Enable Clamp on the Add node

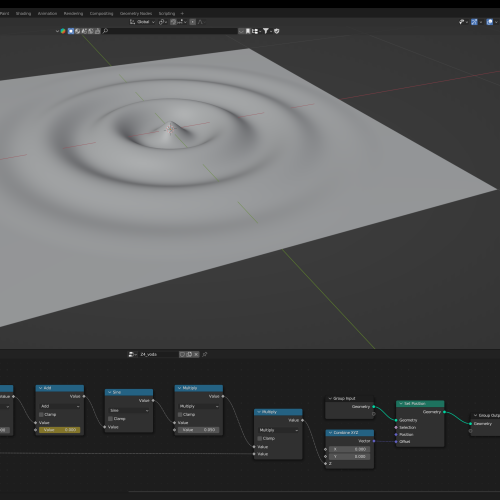[41, 414]
